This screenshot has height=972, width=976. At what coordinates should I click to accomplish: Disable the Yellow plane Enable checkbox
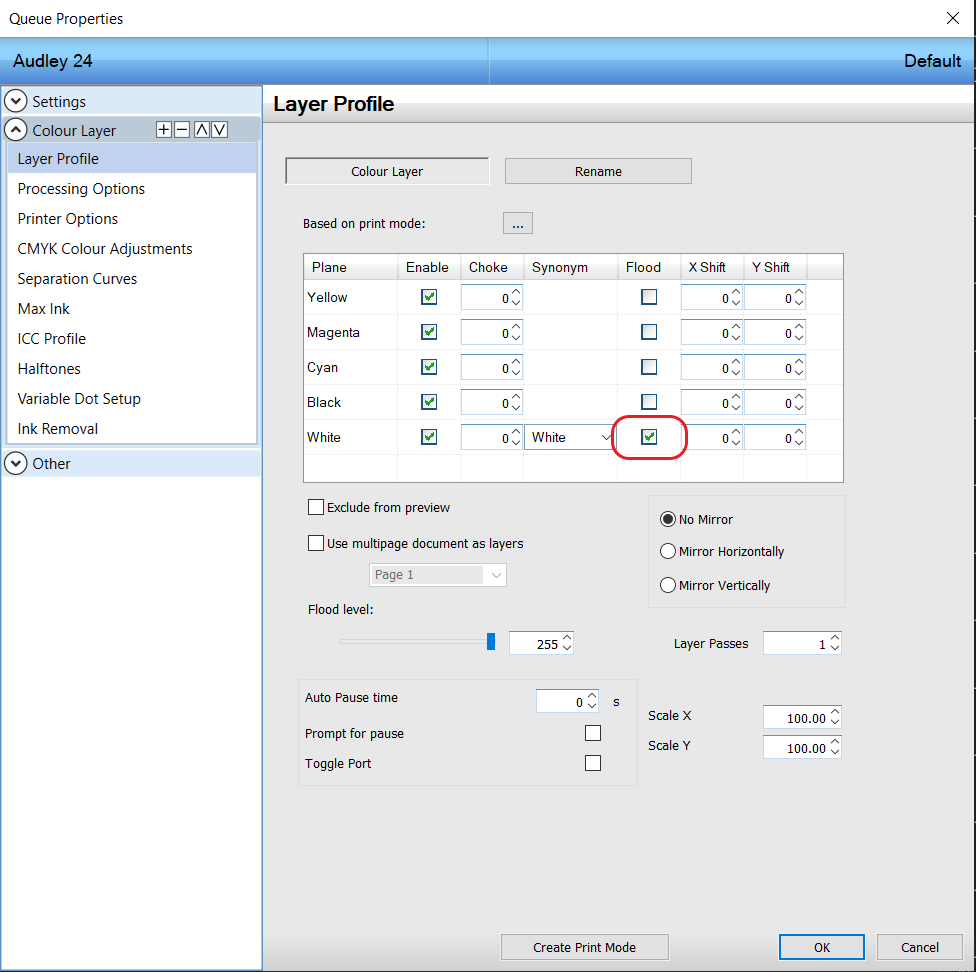[x=429, y=297]
